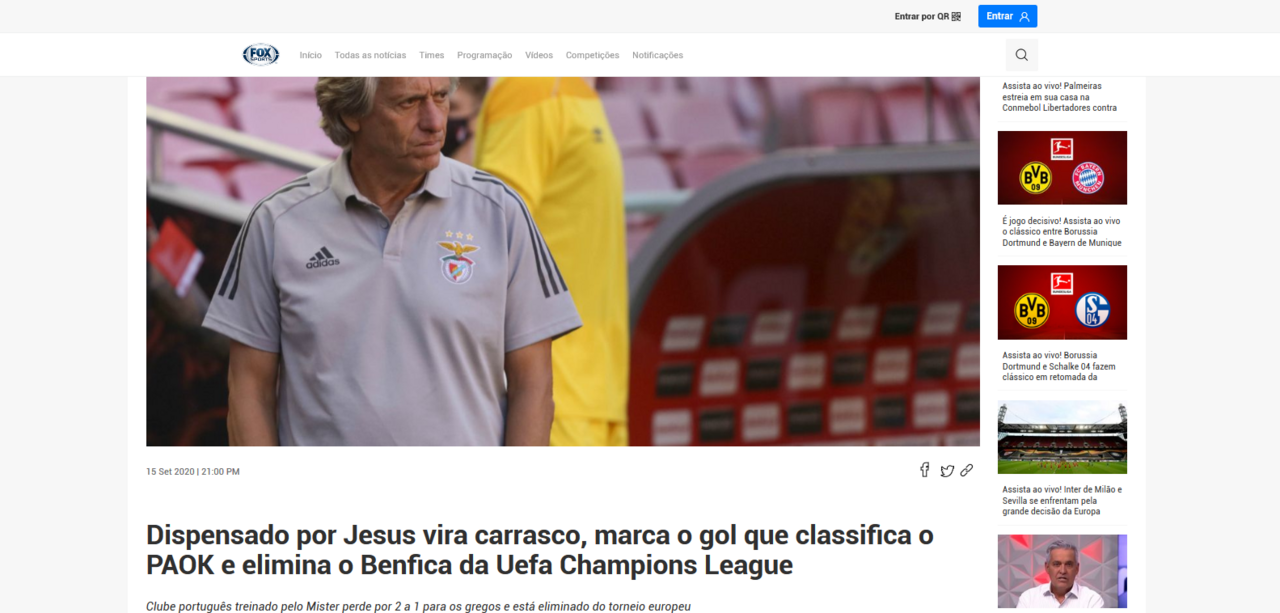Open Notificações menu item

pos(658,55)
